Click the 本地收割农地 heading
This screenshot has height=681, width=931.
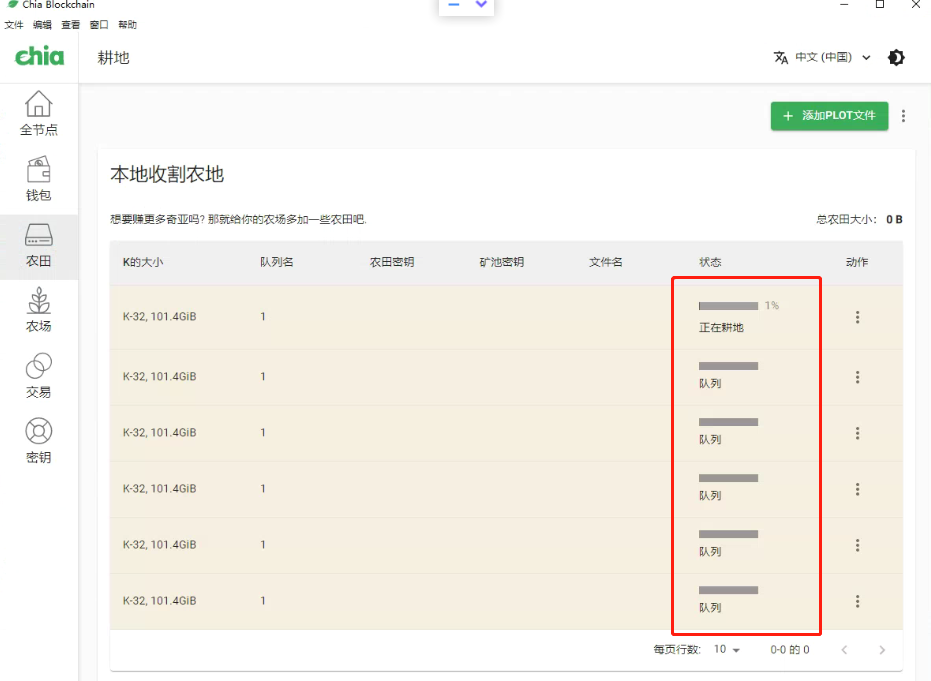[x=167, y=175]
